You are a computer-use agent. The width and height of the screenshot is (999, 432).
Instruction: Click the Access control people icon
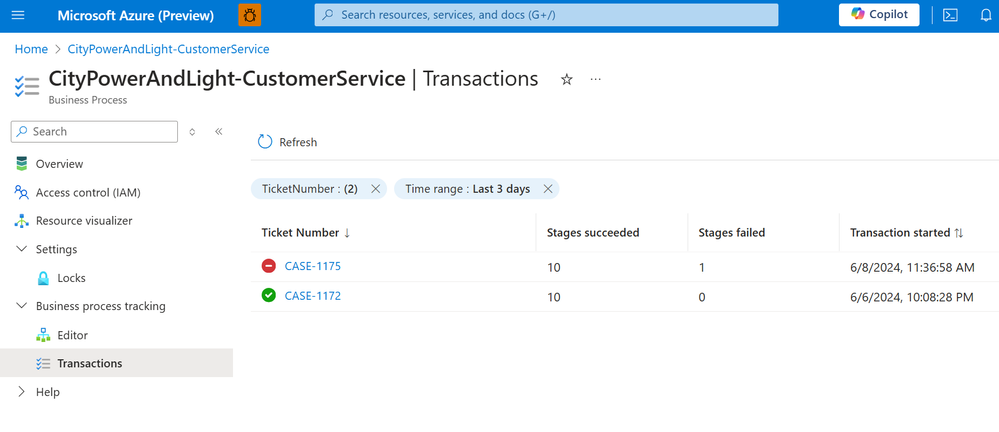(x=22, y=192)
